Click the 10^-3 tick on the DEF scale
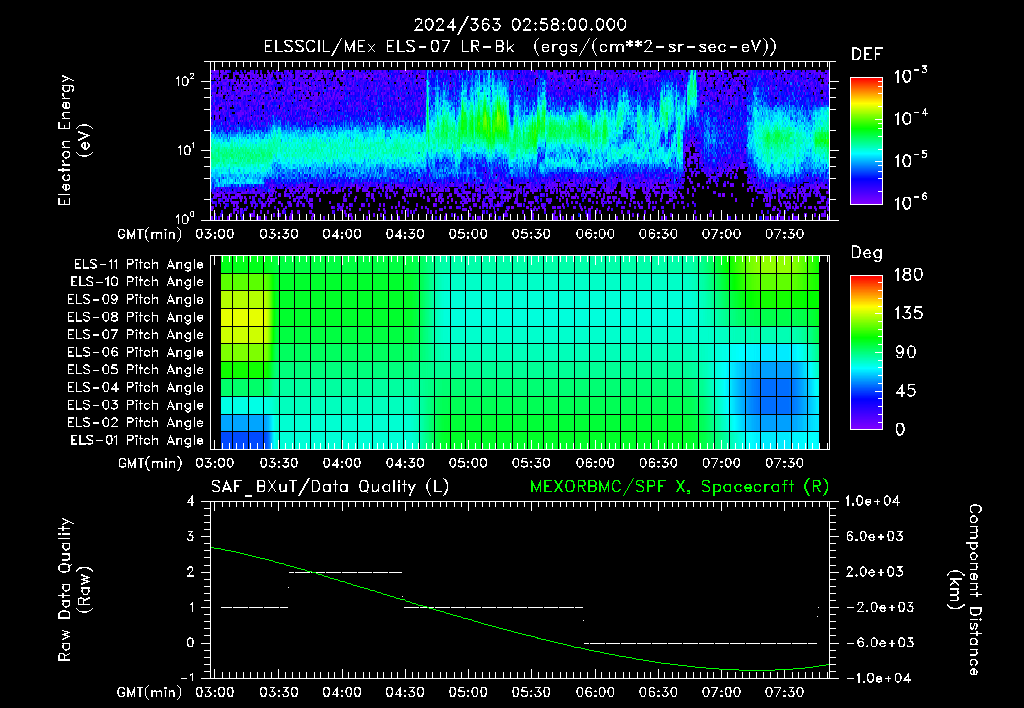Viewport: 1024px width, 708px height. click(x=910, y=76)
